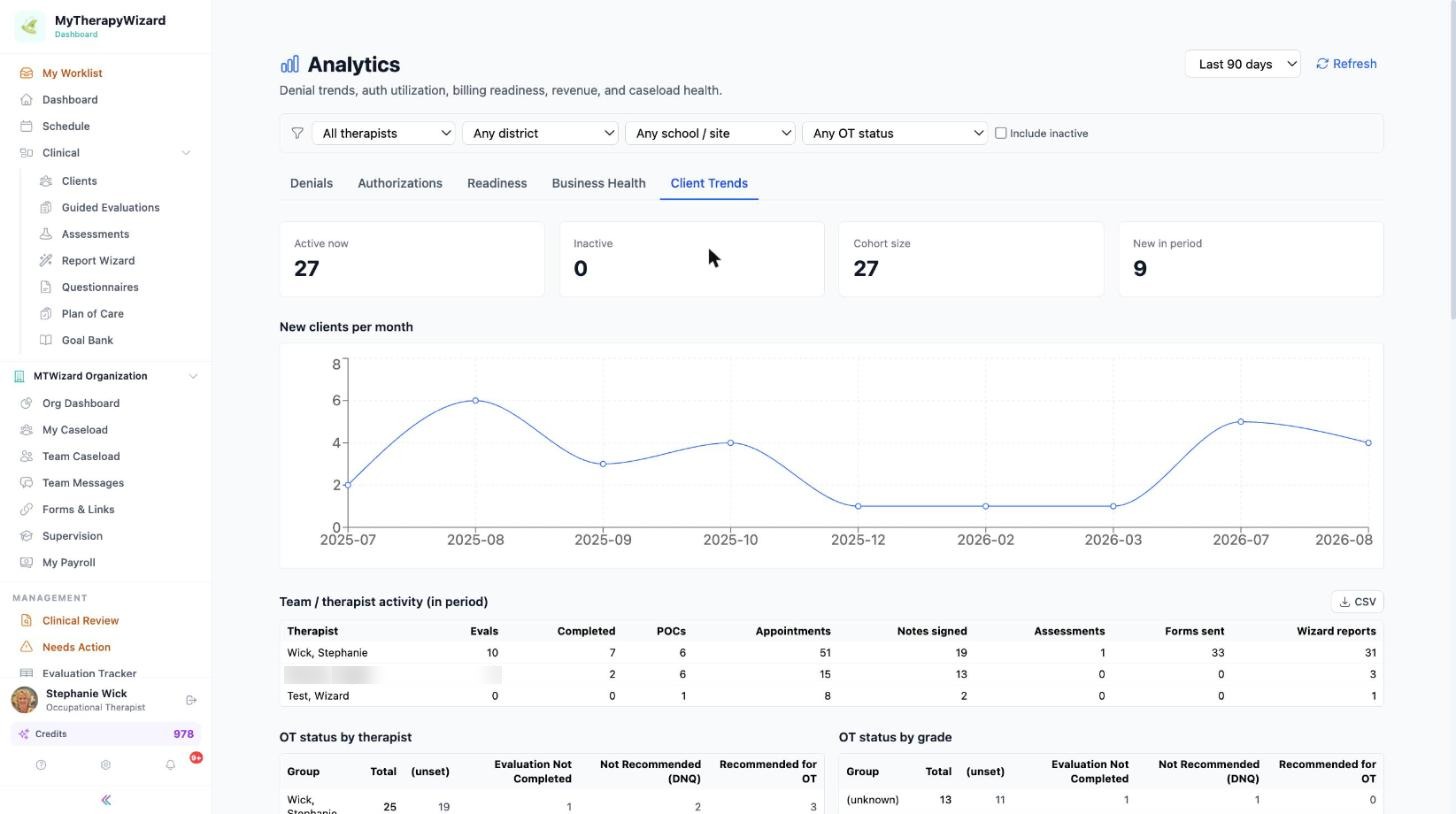Click the Org Dashboard icon
Image resolution: width=1456 pixels, height=814 pixels.
click(x=26, y=403)
